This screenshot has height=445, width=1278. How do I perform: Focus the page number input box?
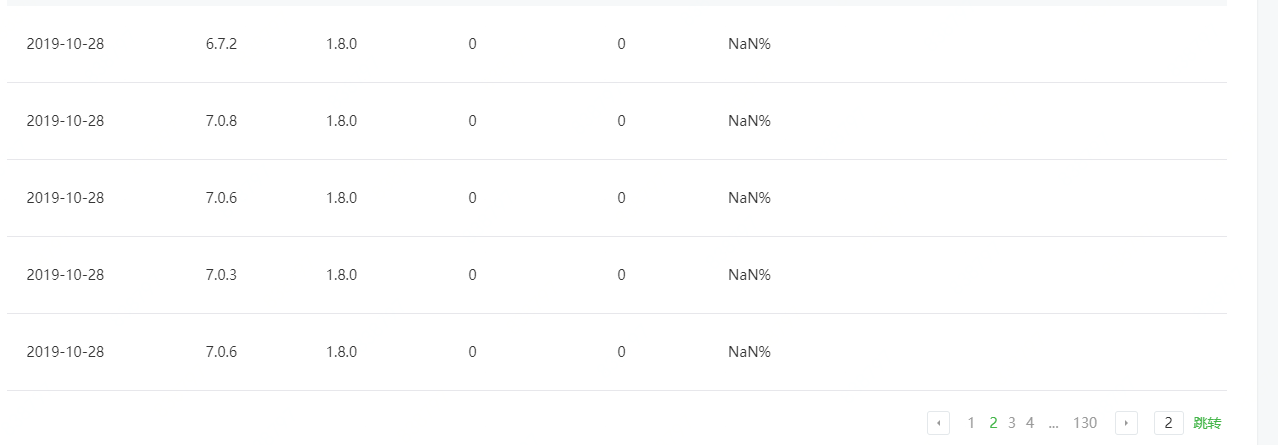click(1168, 423)
